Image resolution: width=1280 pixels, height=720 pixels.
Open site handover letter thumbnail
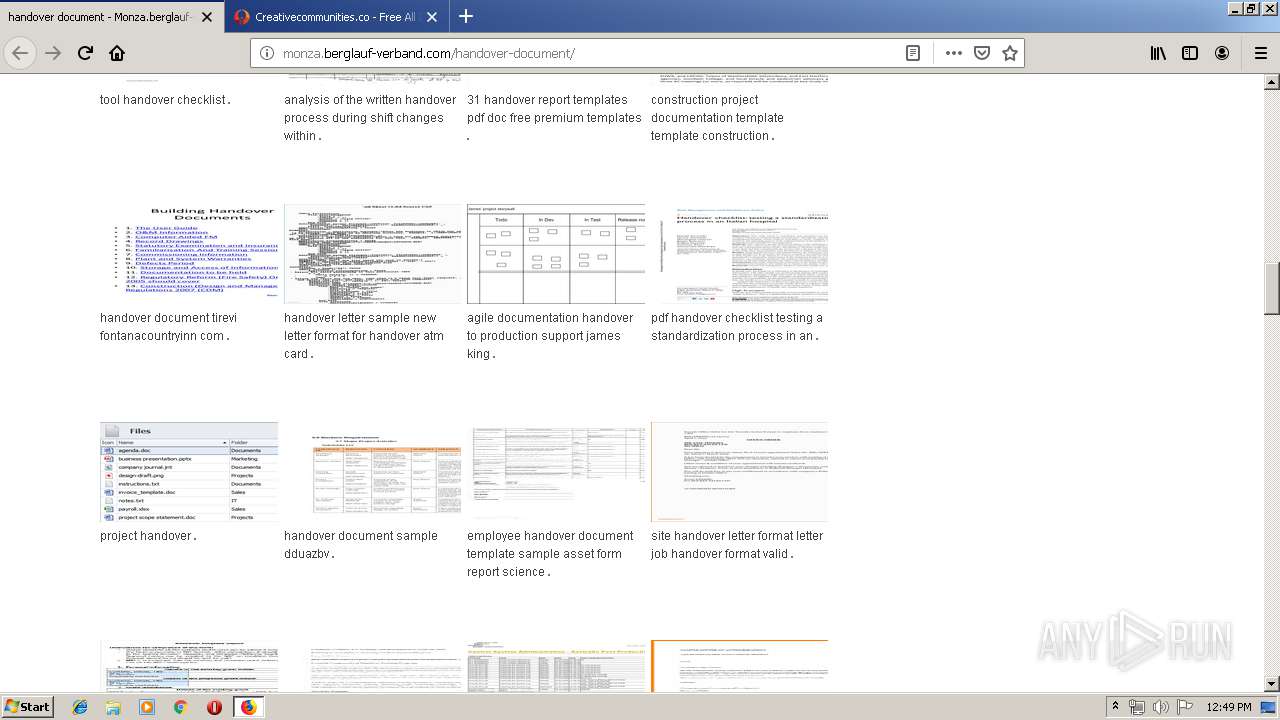point(740,471)
